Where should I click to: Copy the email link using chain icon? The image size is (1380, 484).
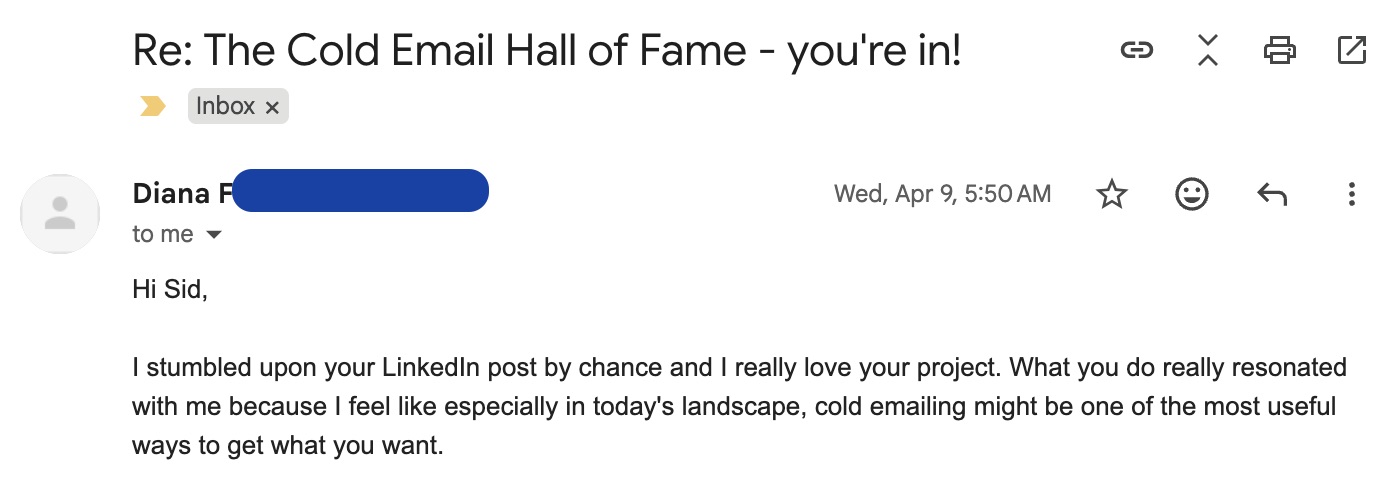(1136, 49)
